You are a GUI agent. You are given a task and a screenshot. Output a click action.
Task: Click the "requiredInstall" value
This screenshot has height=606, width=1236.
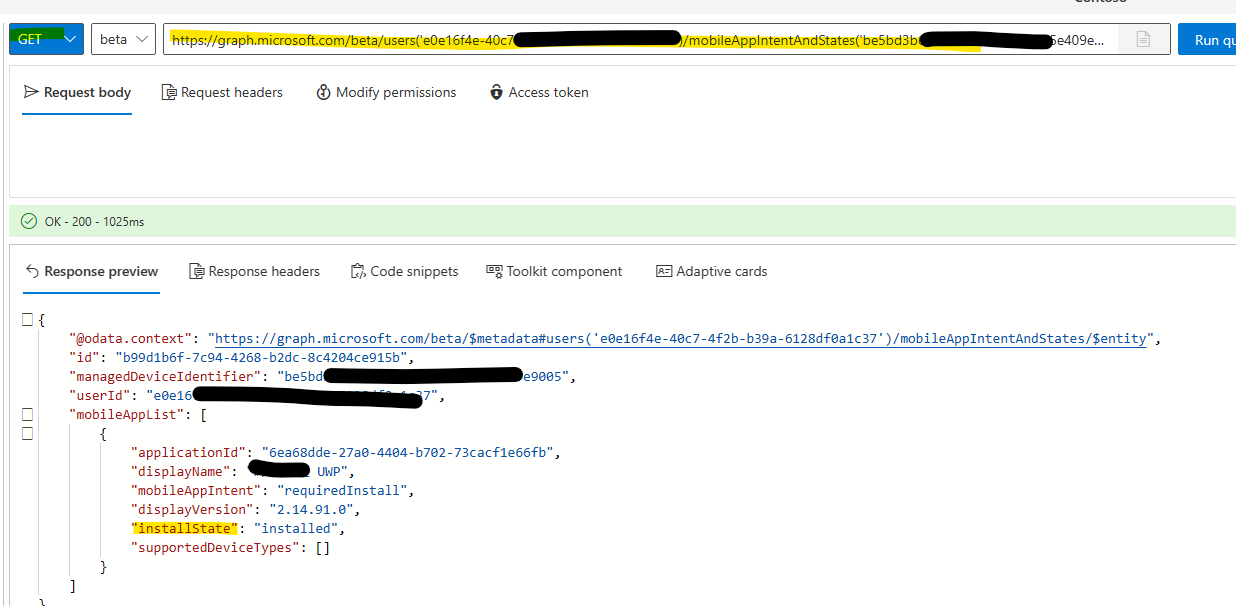(x=343, y=490)
